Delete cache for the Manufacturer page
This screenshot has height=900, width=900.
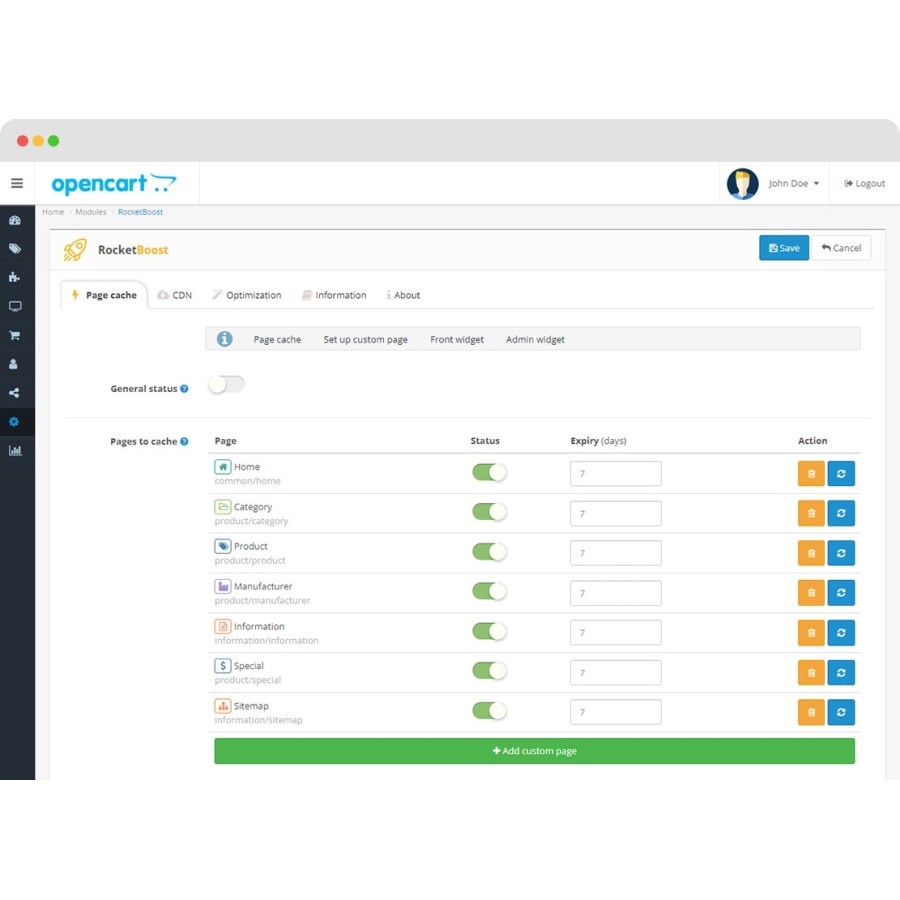point(811,592)
